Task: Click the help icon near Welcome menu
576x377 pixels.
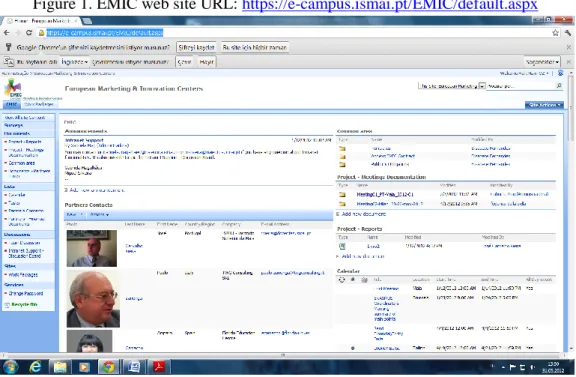Action: coord(561,73)
